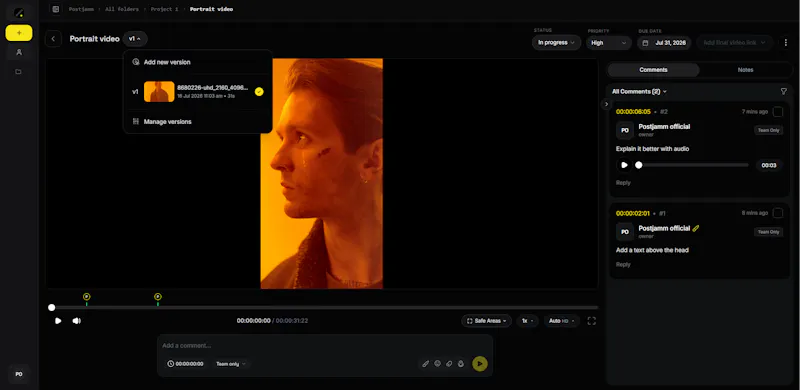Viewport: 800px width, 390px height.
Task: Open the Team only visibility dropdown
Action: 231,364
